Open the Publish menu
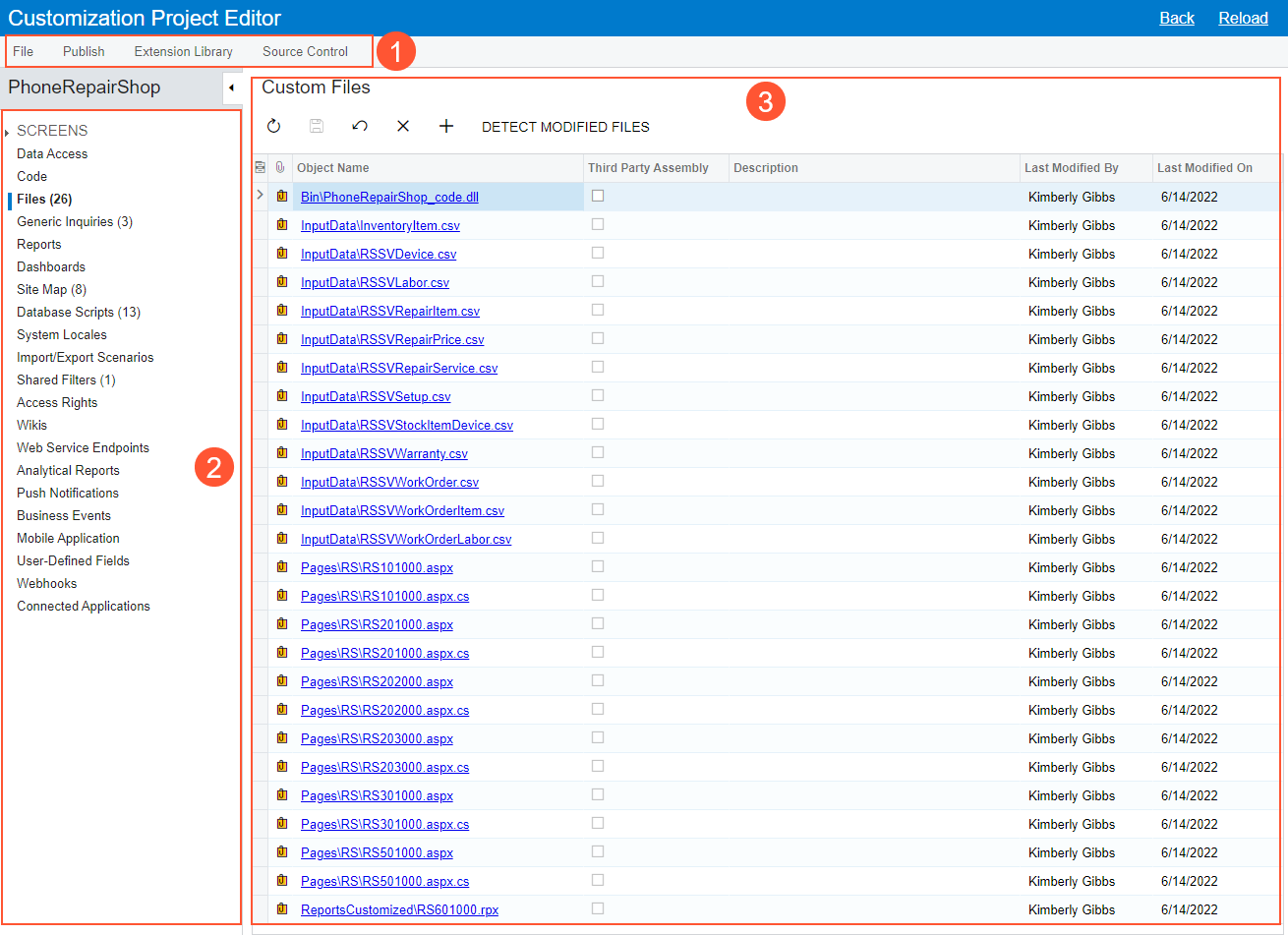The height and width of the screenshot is (935, 1288). pyautogui.click(x=84, y=51)
